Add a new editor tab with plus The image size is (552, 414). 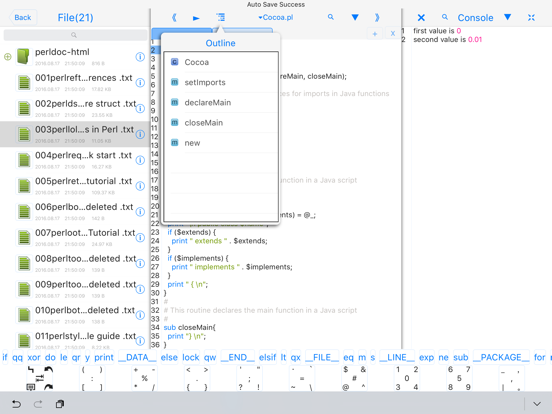pyautogui.click(x=375, y=34)
